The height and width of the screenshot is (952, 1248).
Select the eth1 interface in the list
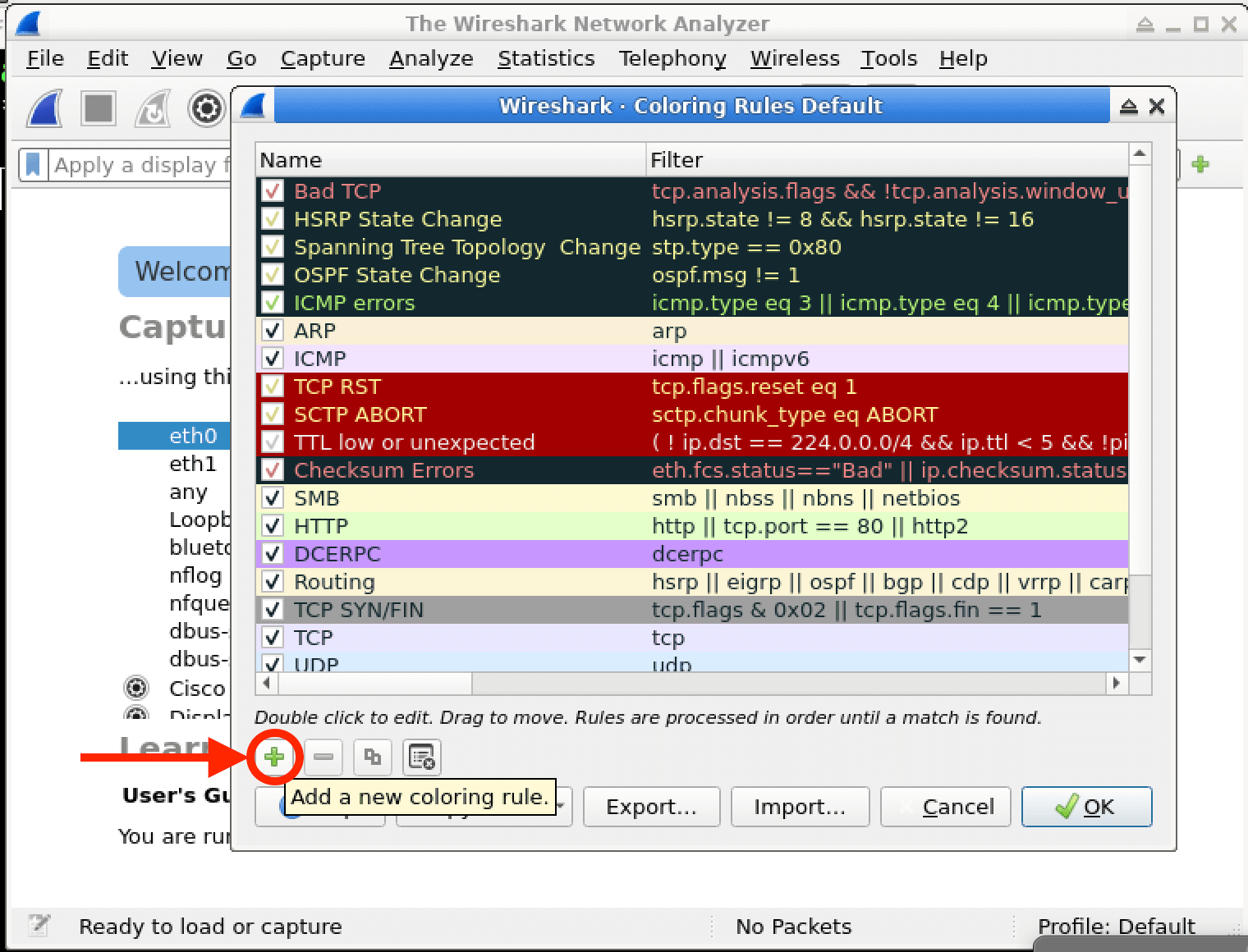(193, 464)
